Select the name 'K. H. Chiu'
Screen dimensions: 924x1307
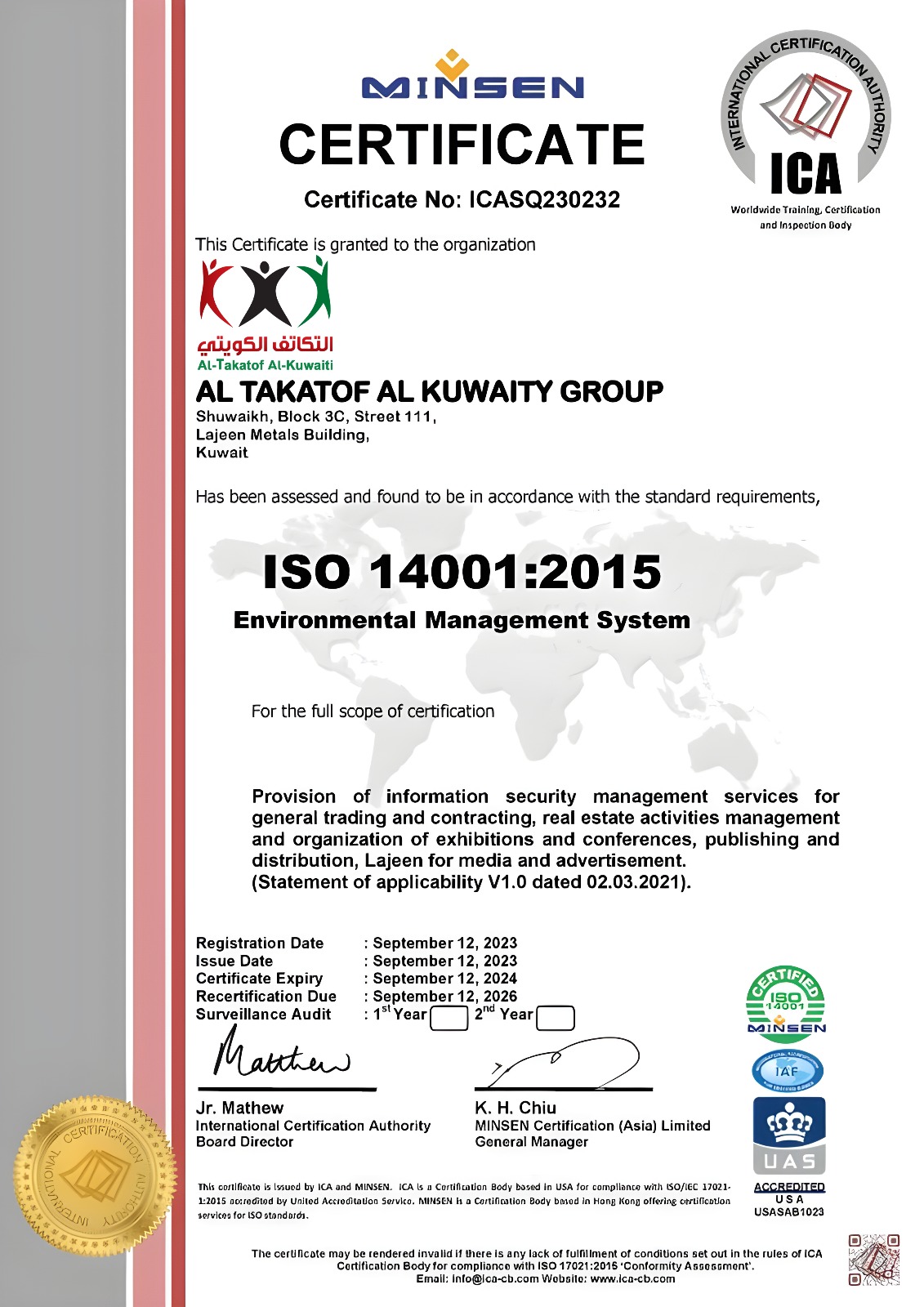(x=516, y=1108)
